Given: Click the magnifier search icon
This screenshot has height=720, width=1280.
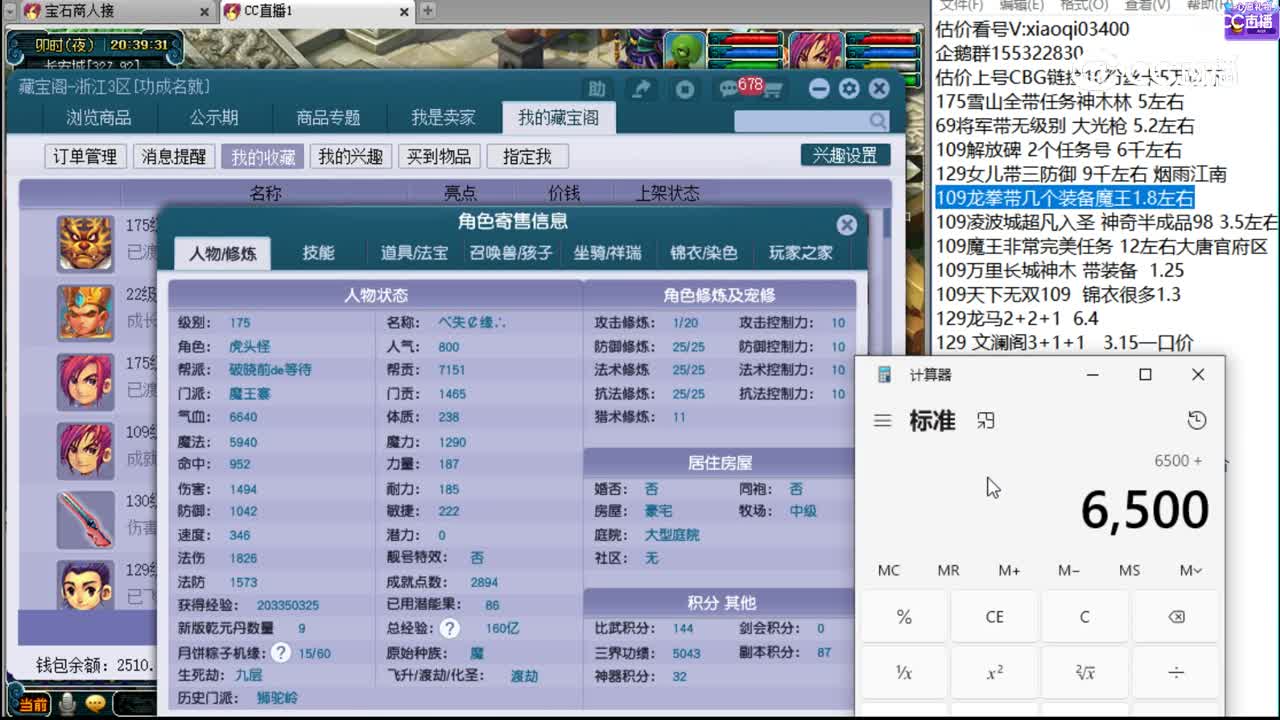Looking at the screenshot, I should (x=877, y=120).
